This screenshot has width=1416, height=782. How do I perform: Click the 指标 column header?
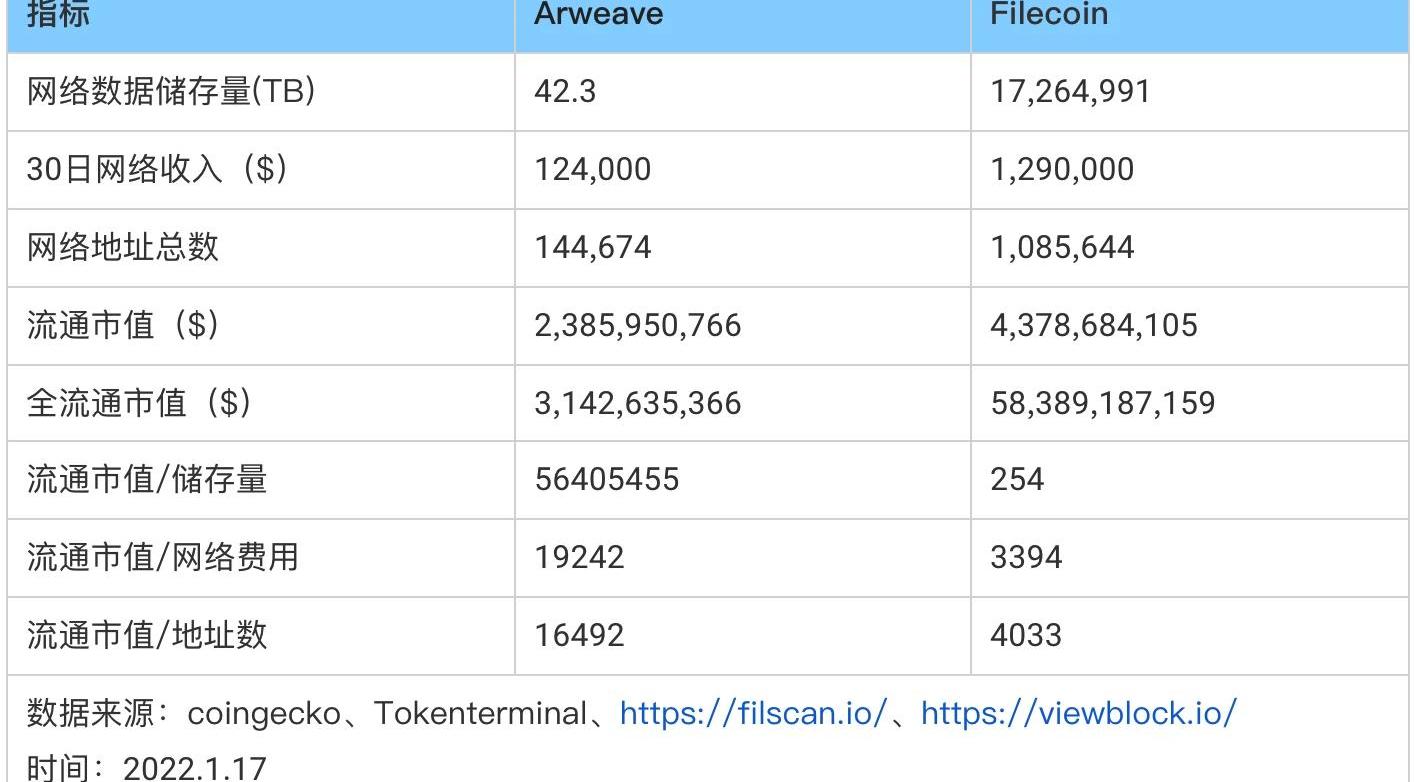coord(57,15)
